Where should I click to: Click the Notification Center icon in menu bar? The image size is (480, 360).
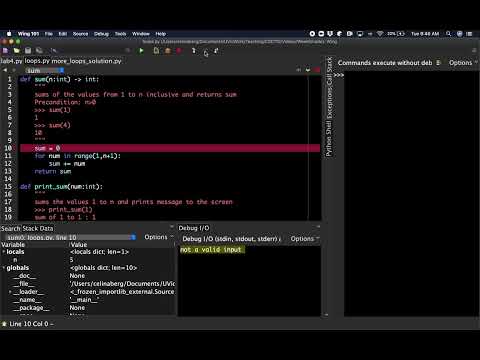point(469,34)
